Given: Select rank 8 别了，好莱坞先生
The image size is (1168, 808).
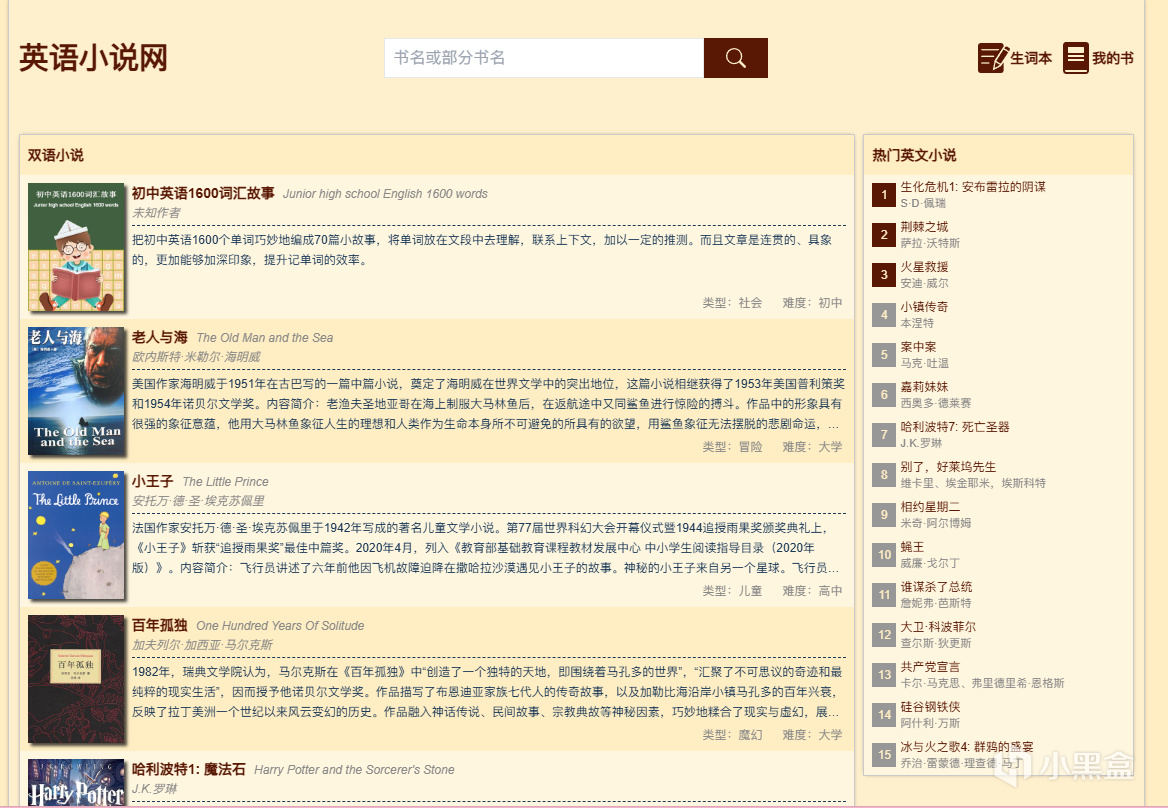Looking at the screenshot, I should point(948,467).
